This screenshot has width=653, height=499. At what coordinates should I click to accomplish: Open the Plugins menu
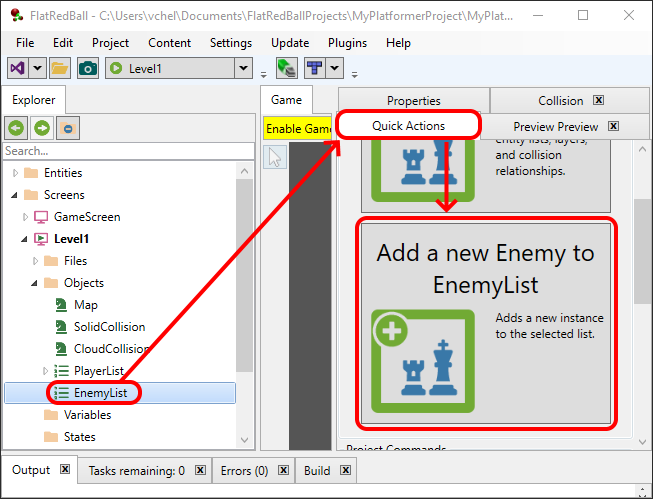pos(347,43)
